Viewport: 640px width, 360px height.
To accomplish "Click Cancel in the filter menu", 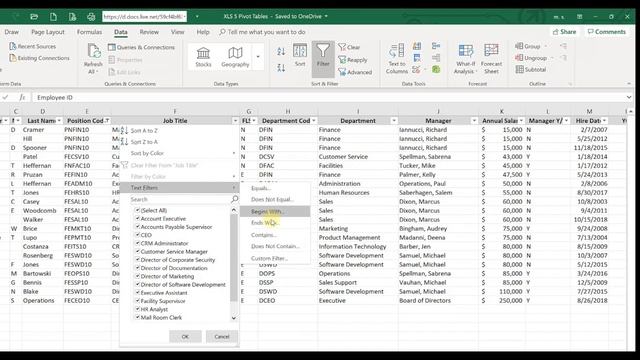I will point(222,336).
